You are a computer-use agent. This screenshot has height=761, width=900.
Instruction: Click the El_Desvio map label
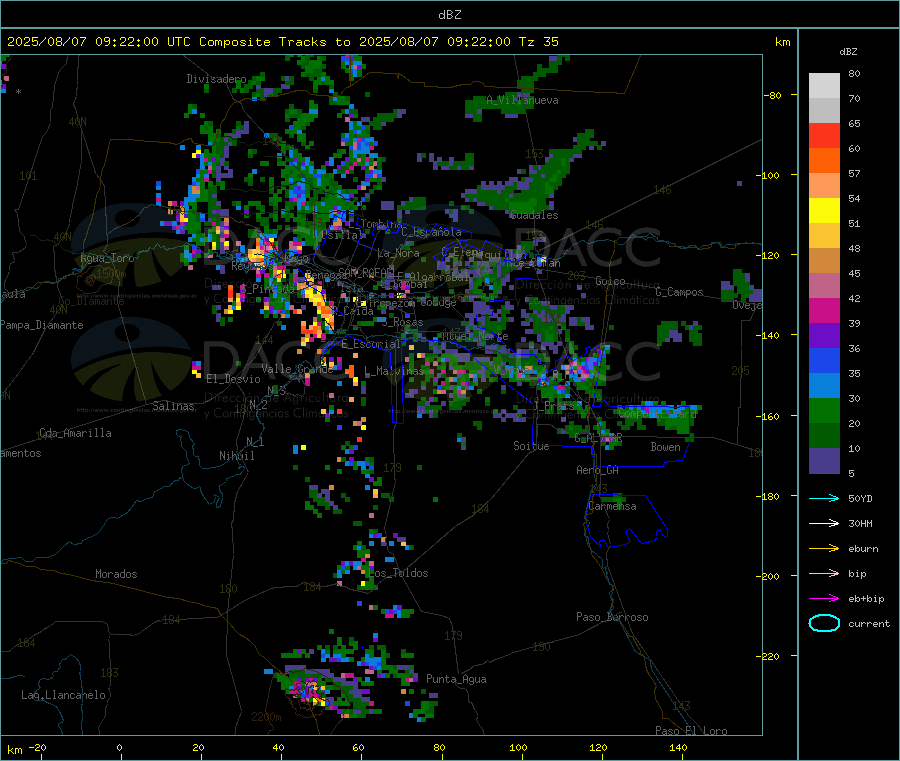(233, 379)
